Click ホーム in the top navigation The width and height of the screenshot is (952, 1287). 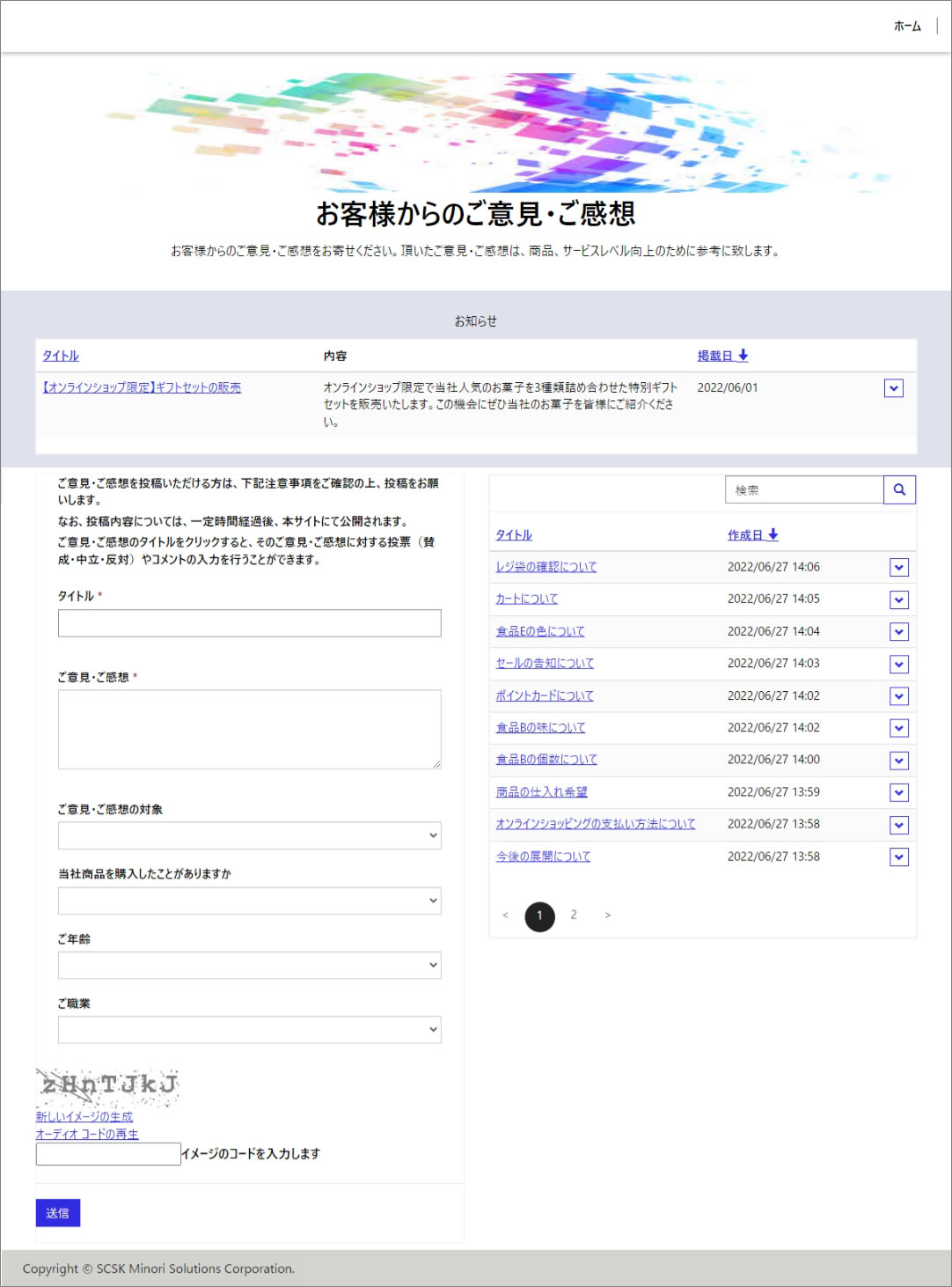coord(906,26)
